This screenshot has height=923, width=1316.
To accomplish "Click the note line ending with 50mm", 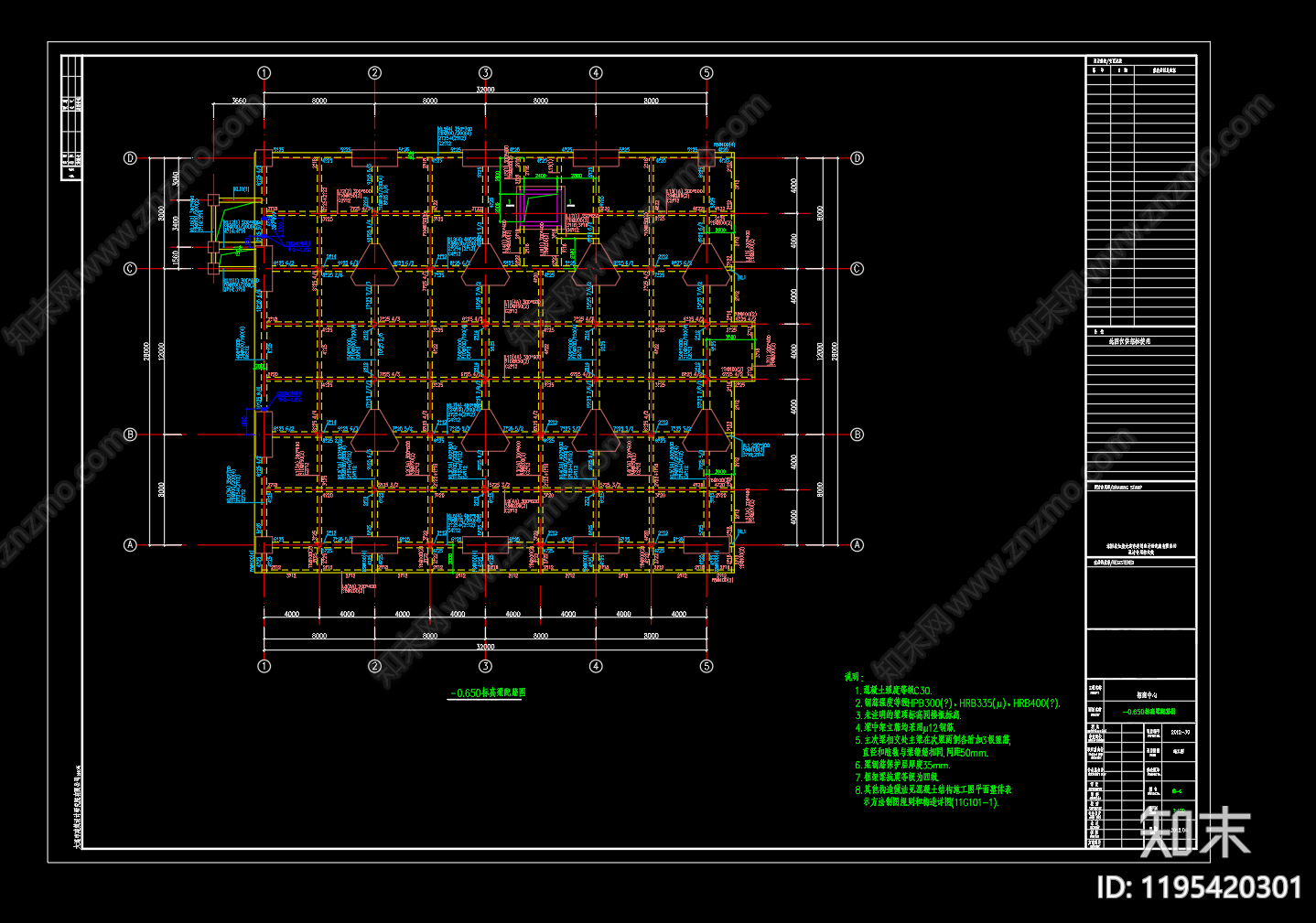I will pos(925,753).
